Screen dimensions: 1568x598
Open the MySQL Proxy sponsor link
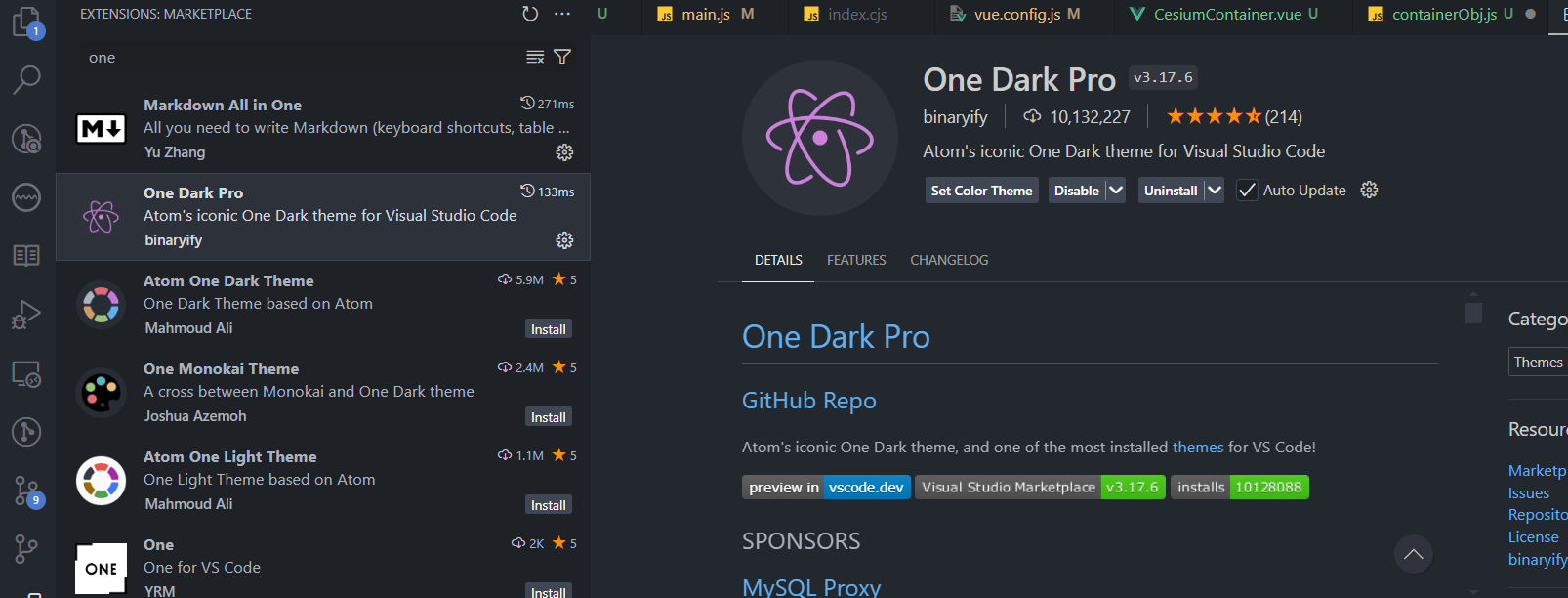811,586
